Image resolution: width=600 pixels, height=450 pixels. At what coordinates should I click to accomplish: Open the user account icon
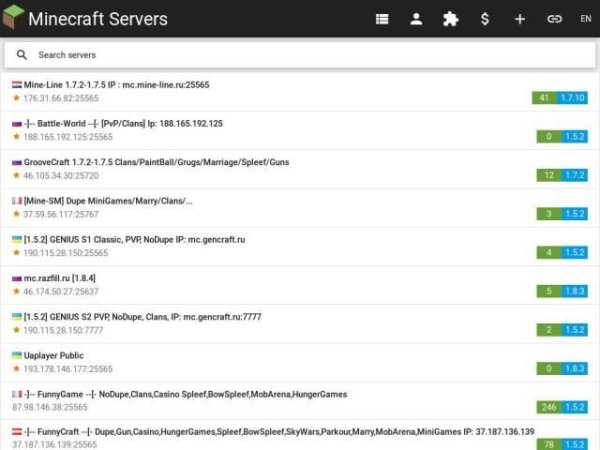[416, 19]
